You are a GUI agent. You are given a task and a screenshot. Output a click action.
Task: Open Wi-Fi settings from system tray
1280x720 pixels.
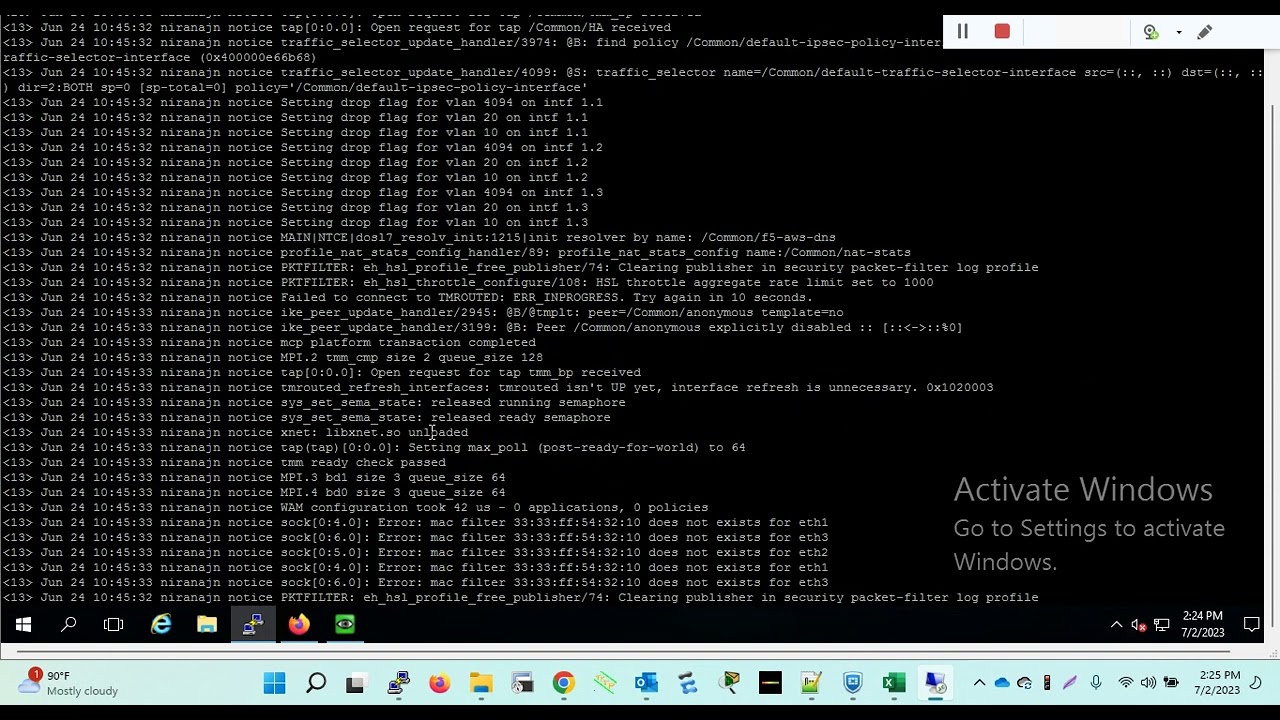pos(1126,683)
